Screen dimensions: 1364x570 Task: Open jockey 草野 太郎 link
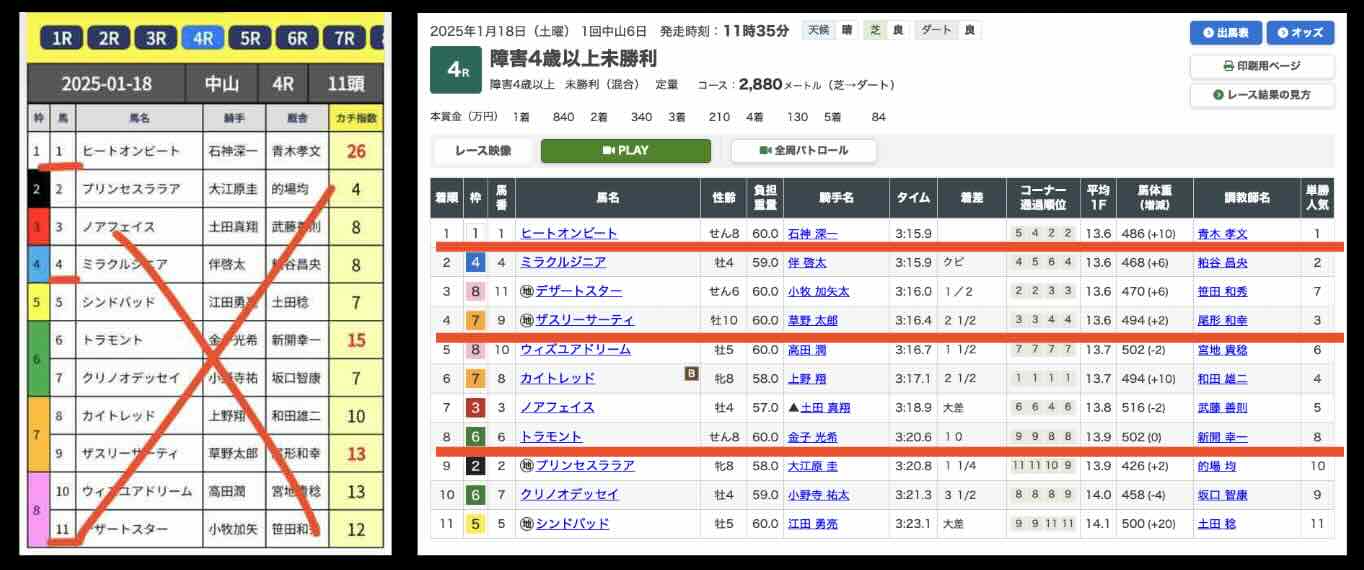point(812,320)
